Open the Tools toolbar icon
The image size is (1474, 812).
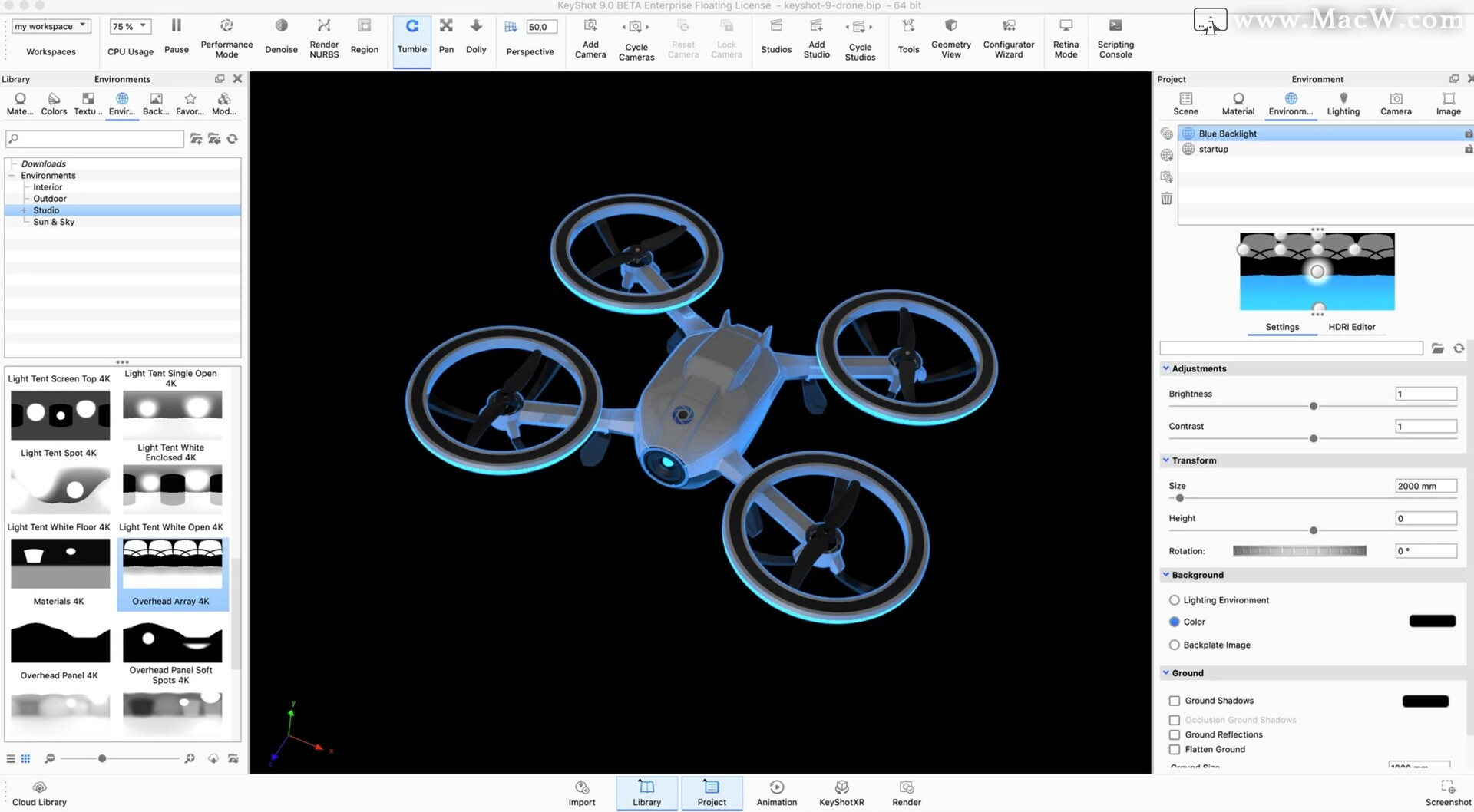tap(908, 26)
